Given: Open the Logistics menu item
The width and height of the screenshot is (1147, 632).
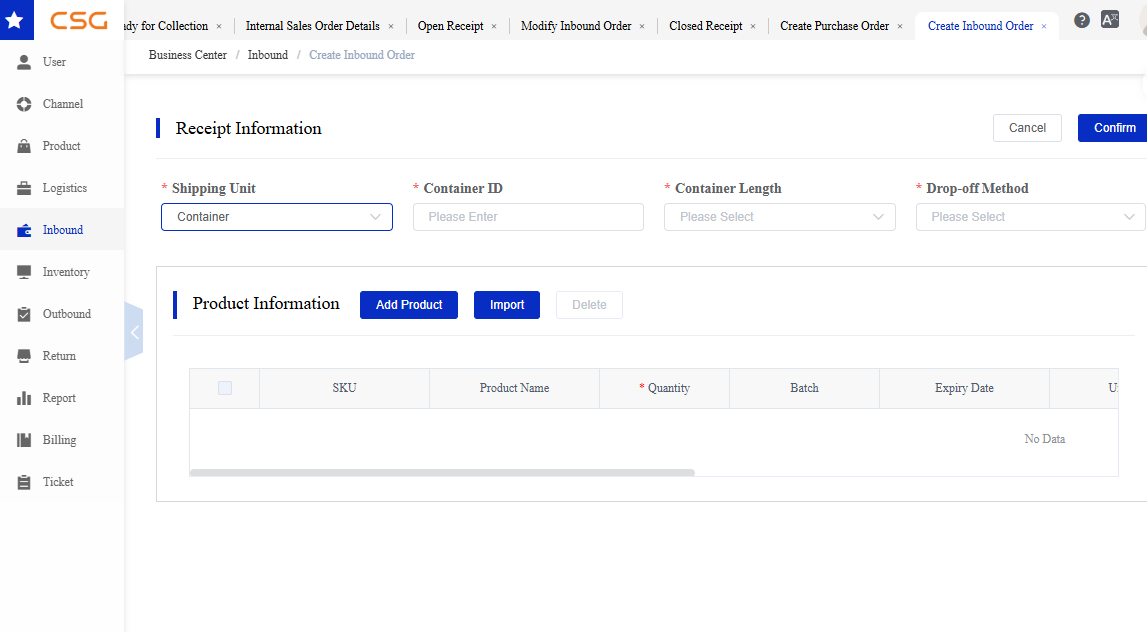Looking at the screenshot, I should pos(62,188).
